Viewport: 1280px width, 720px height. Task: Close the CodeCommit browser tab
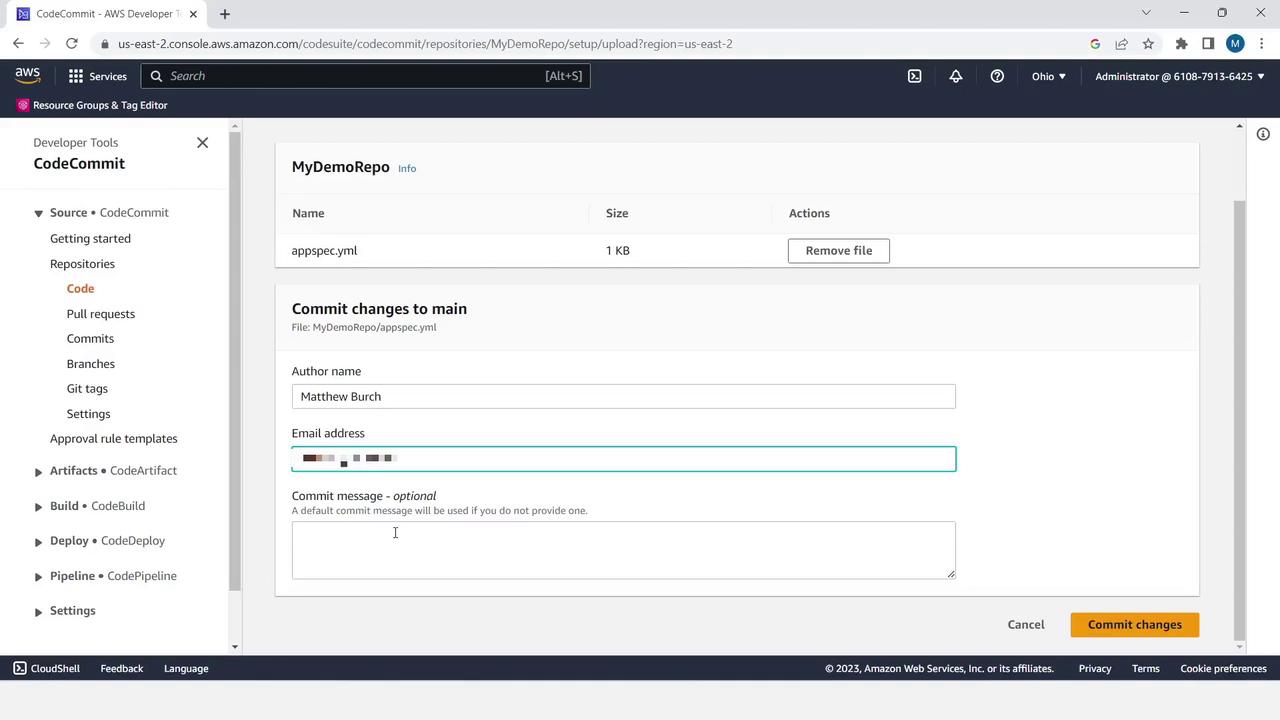(193, 14)
